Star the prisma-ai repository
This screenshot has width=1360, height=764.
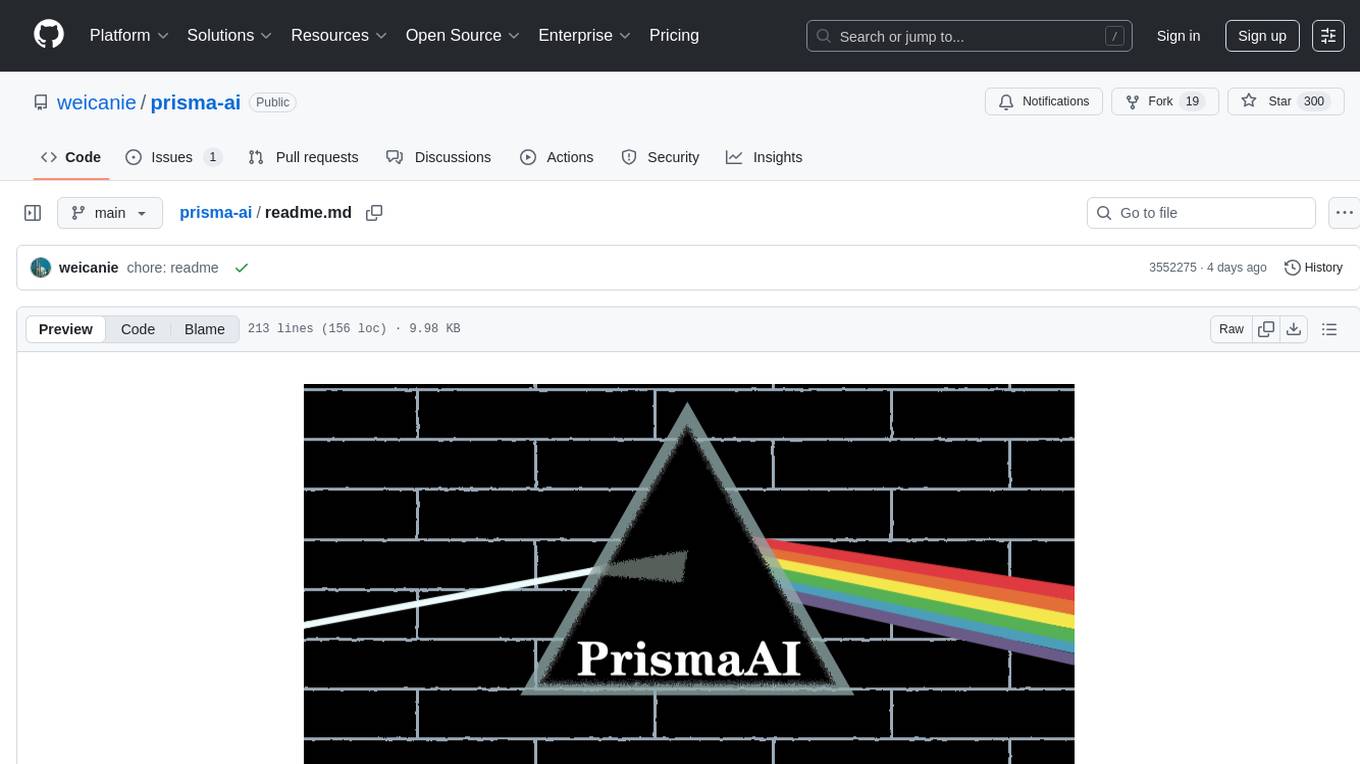tap(1268, 101)
